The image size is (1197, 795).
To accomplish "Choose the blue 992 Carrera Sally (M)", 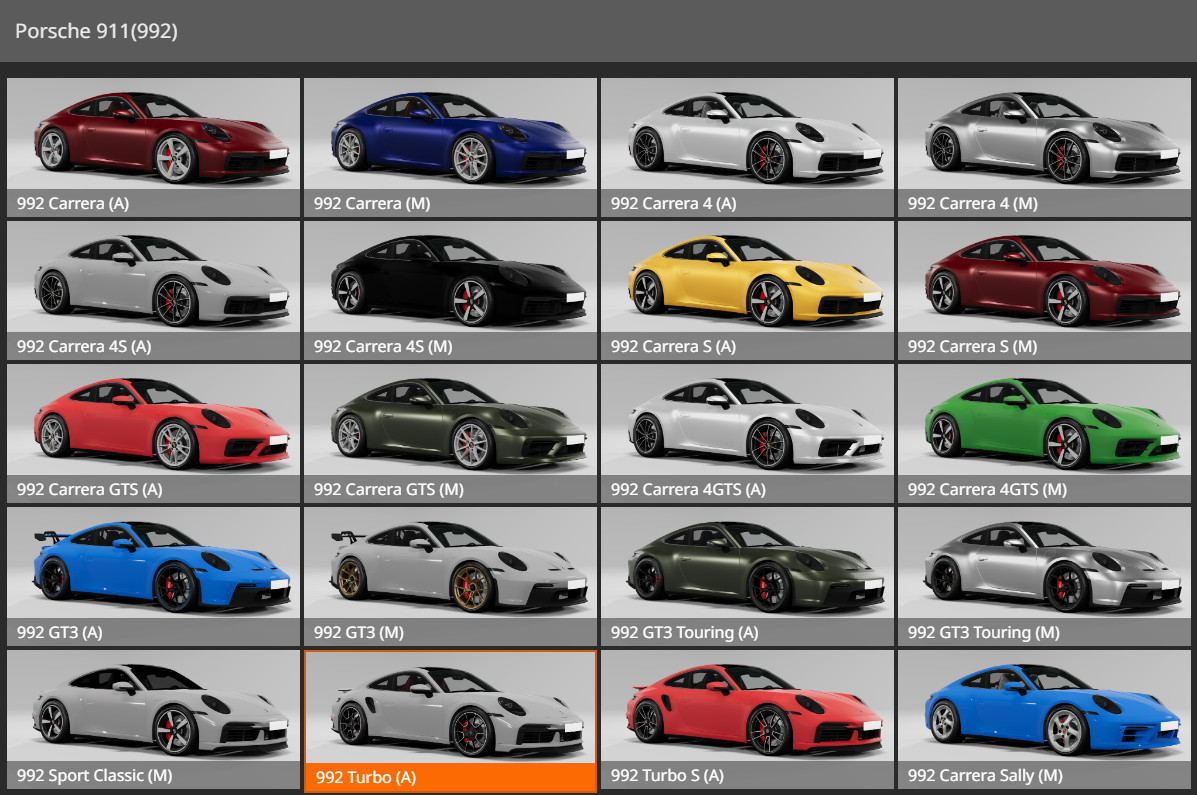I will pos(1044,710).
